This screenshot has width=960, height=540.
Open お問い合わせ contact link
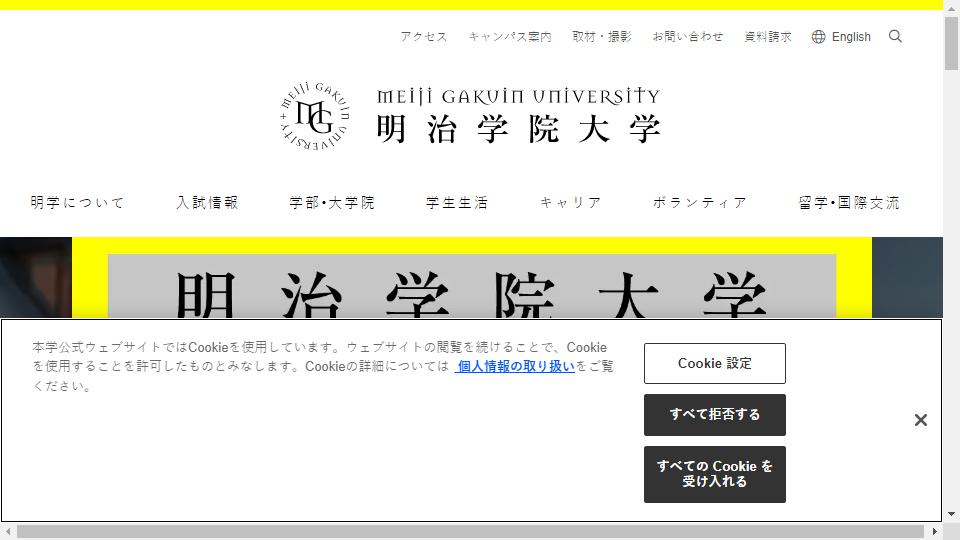[688, 37]
